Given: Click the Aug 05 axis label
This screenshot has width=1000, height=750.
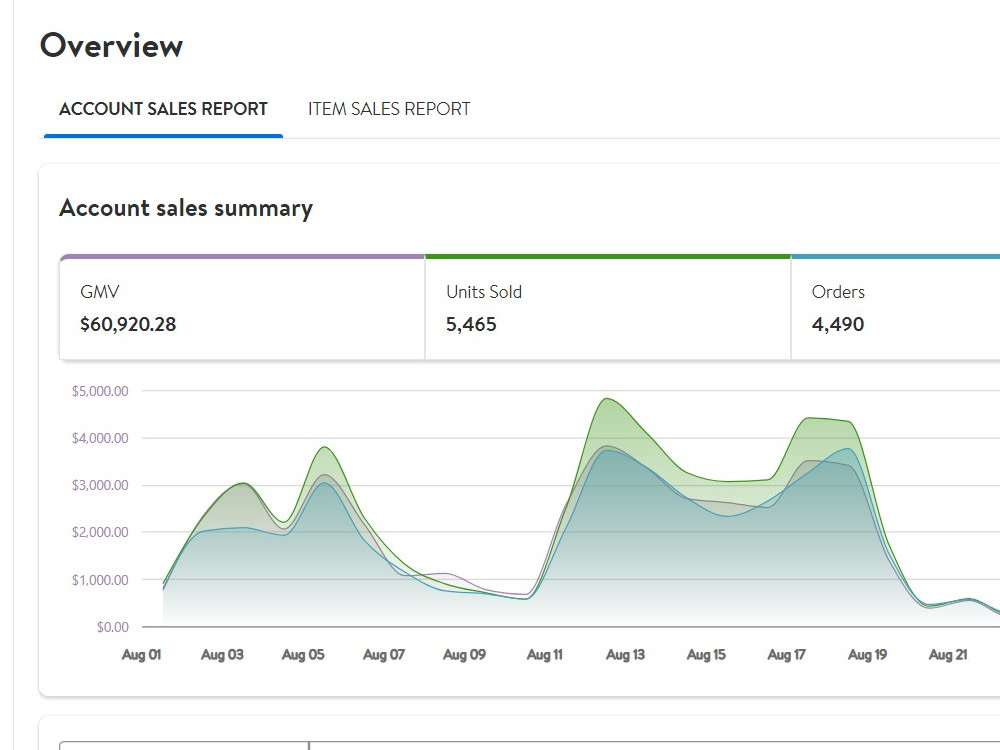Looking at the screenshot, I should click(303, 654).
